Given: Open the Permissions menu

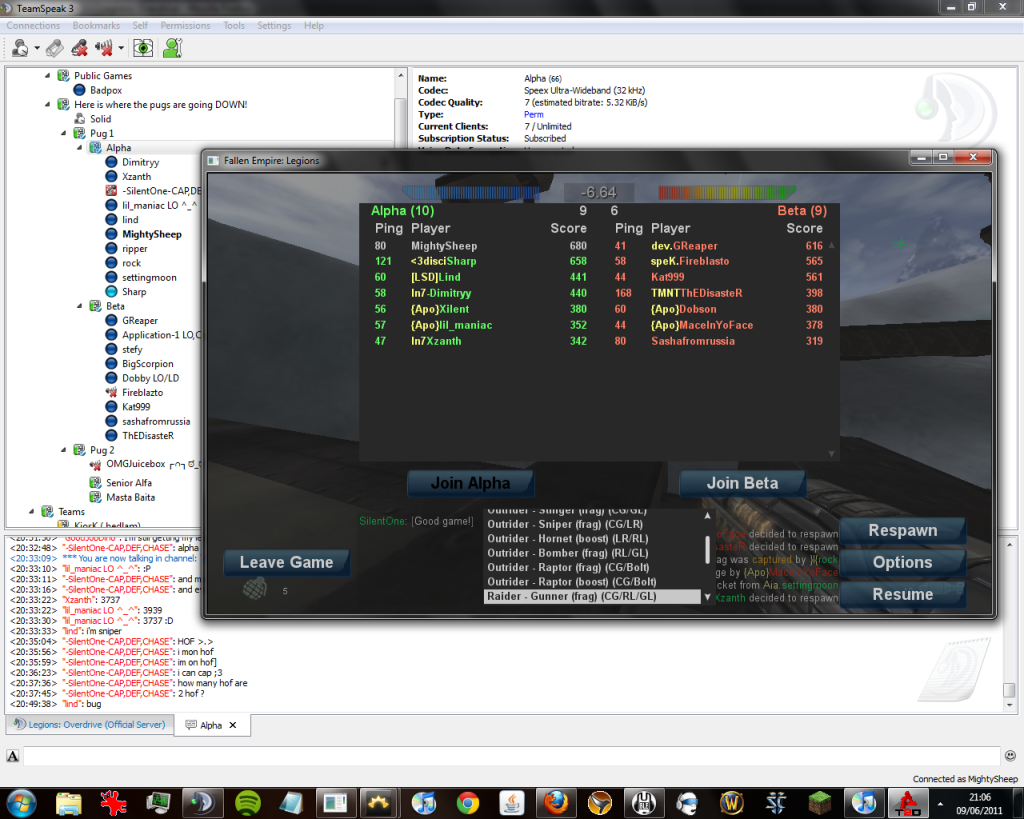Looking at the screenshot, I should [x=185, y=25].
